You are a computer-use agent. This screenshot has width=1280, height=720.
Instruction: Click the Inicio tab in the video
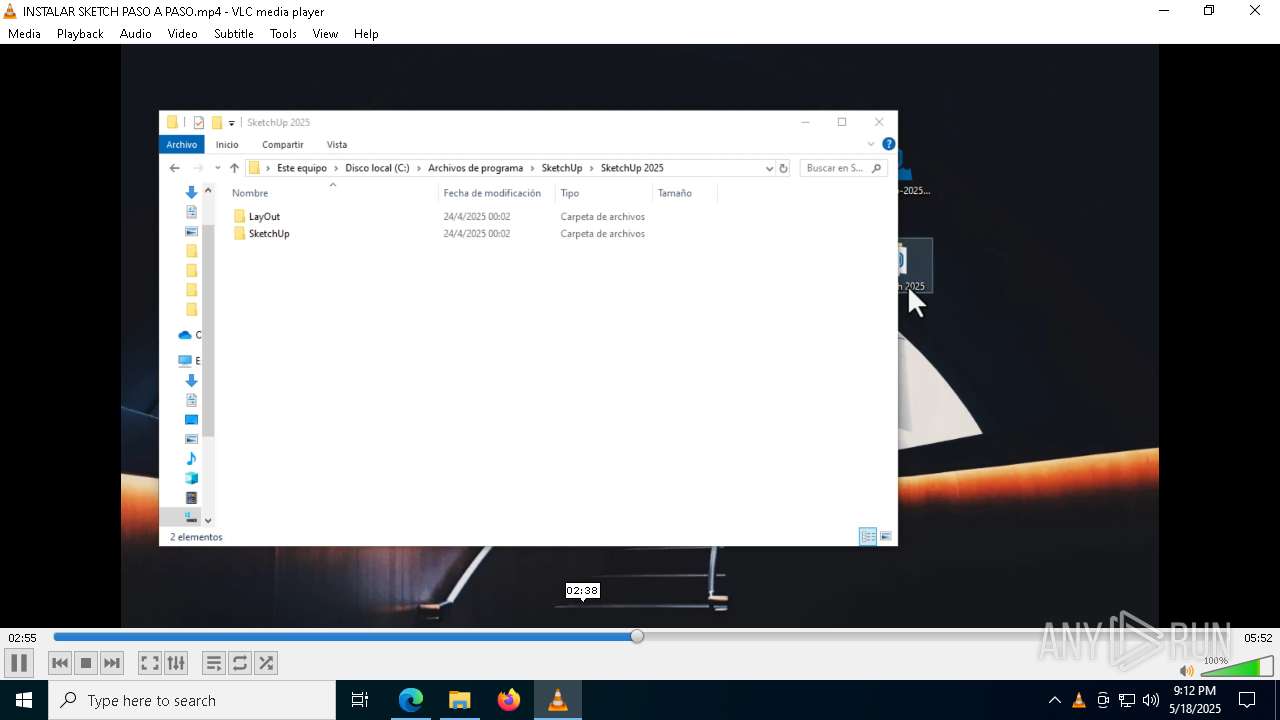tap(227, 145)
